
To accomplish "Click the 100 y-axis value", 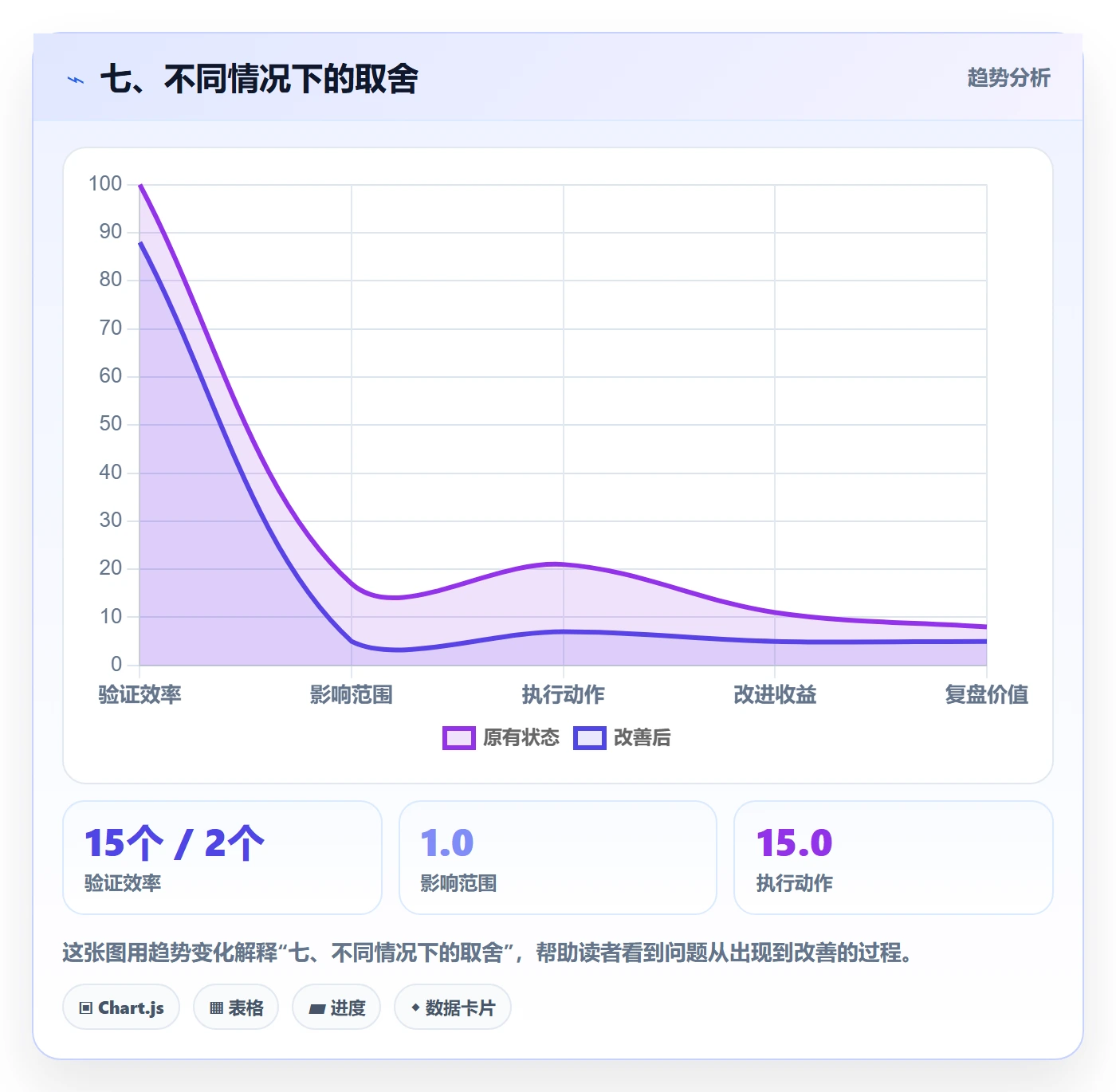I will click(105, 184).
